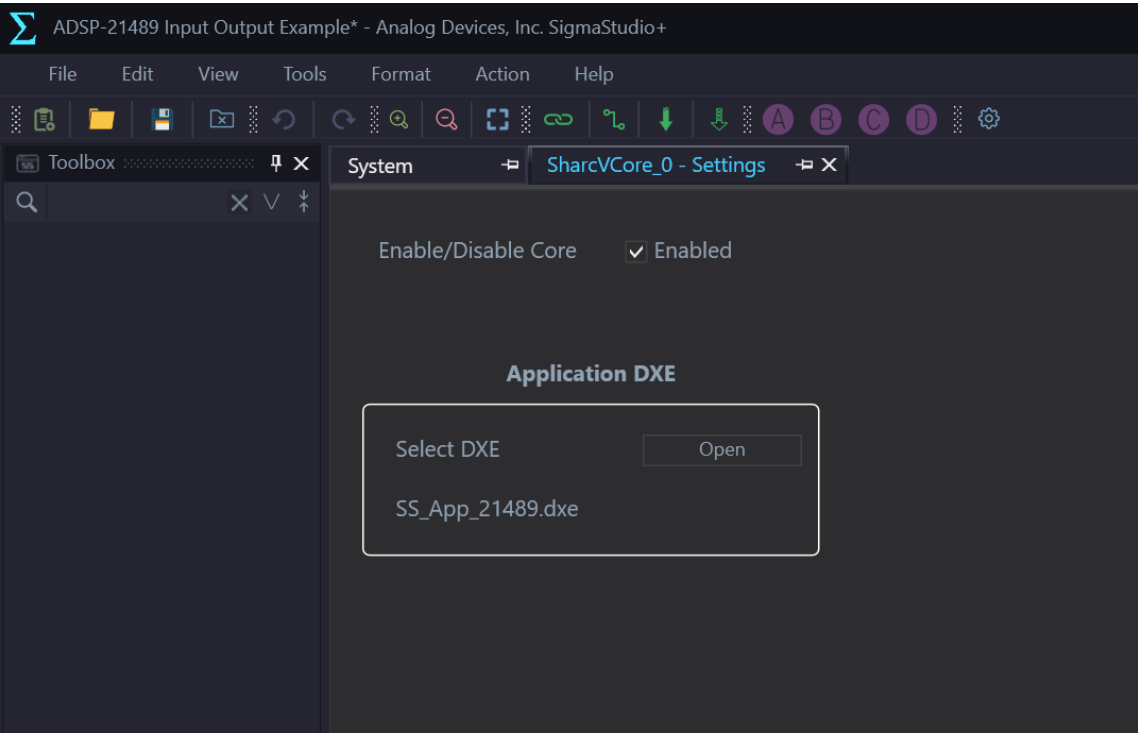
Task: Click the green link icon
Action: [558, 120]
